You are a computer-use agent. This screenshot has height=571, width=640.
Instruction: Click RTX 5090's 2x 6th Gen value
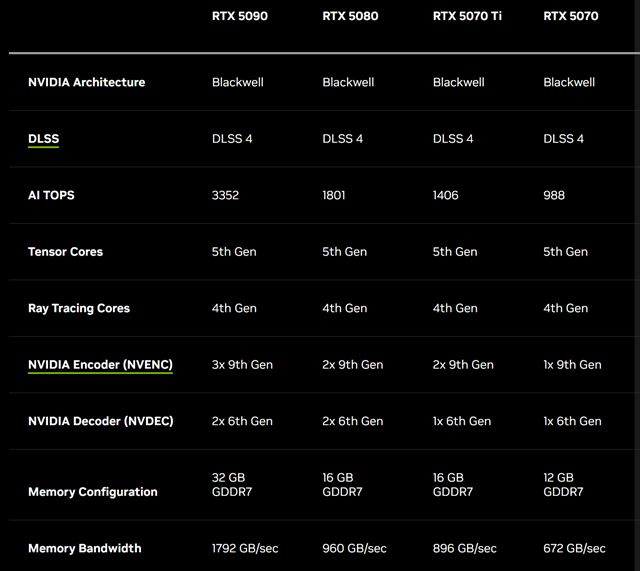point(242,421)
